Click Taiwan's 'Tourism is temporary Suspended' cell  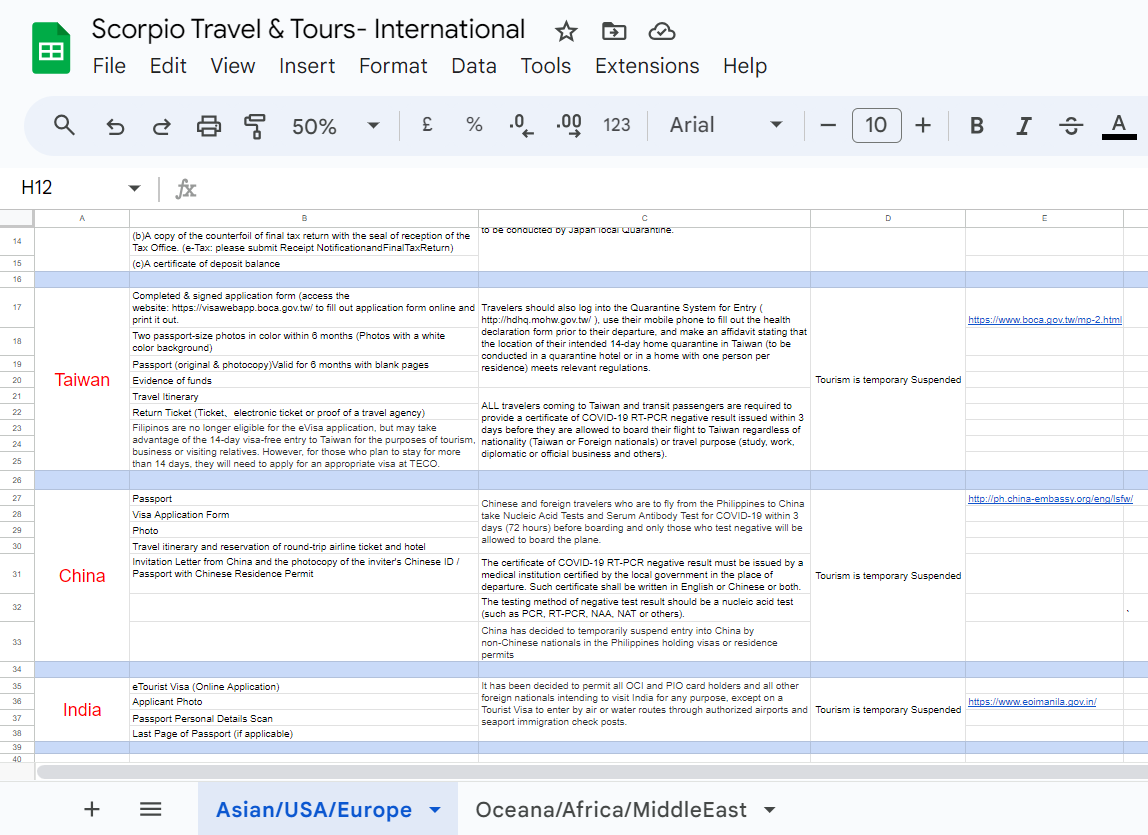coord(887,379)
